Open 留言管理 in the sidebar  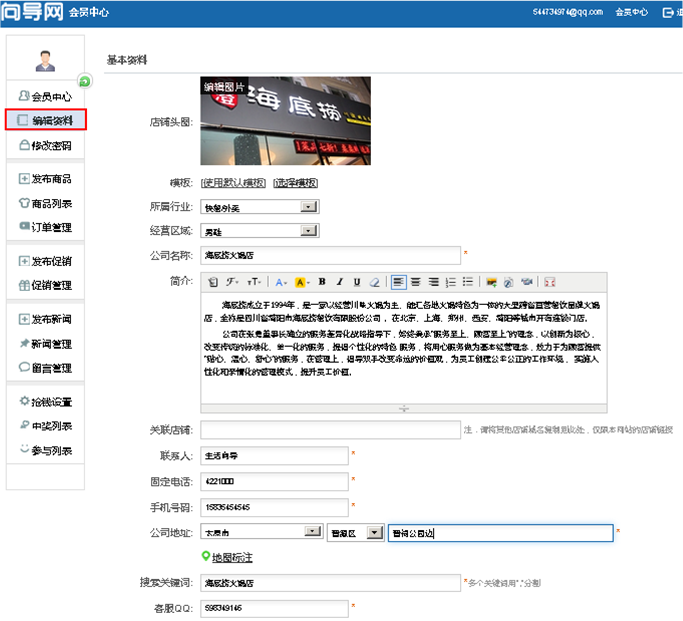tap(45, 368)
